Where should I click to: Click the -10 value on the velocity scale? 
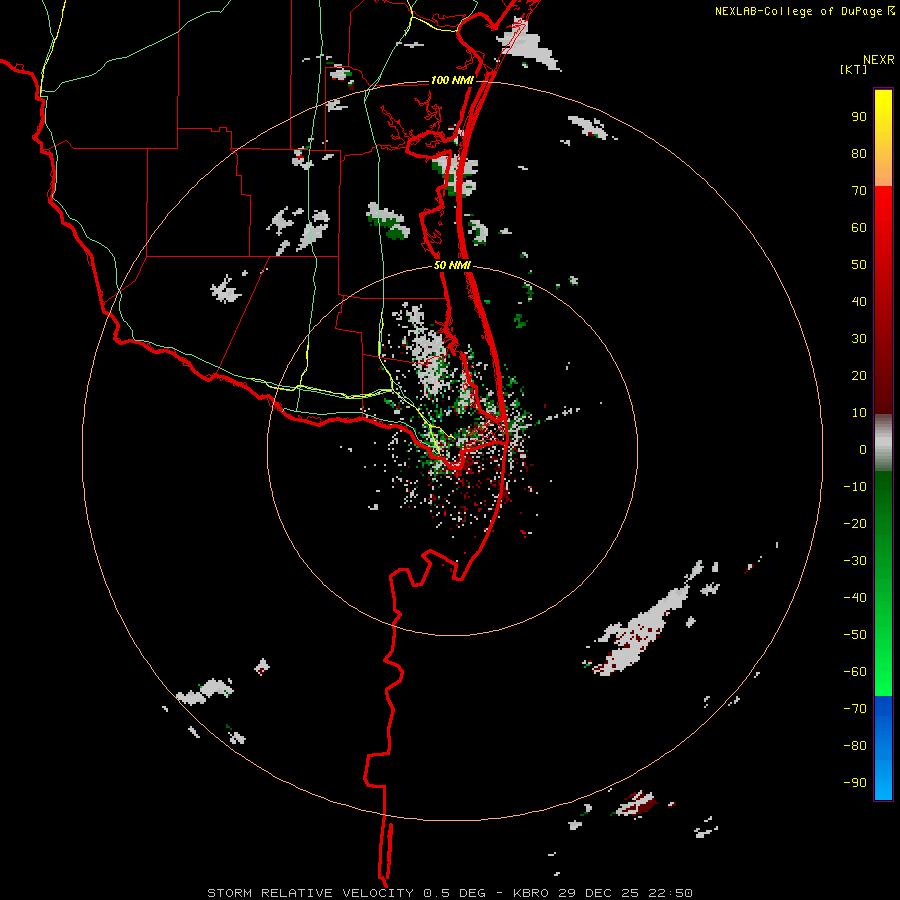point(855,487)
